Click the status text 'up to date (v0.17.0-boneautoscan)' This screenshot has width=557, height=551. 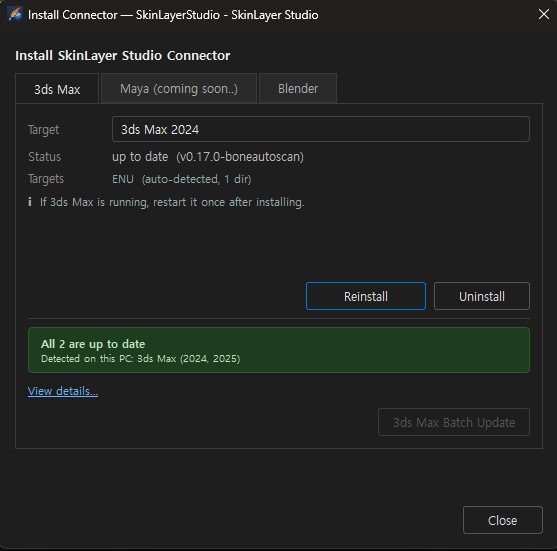pos(208,157)
